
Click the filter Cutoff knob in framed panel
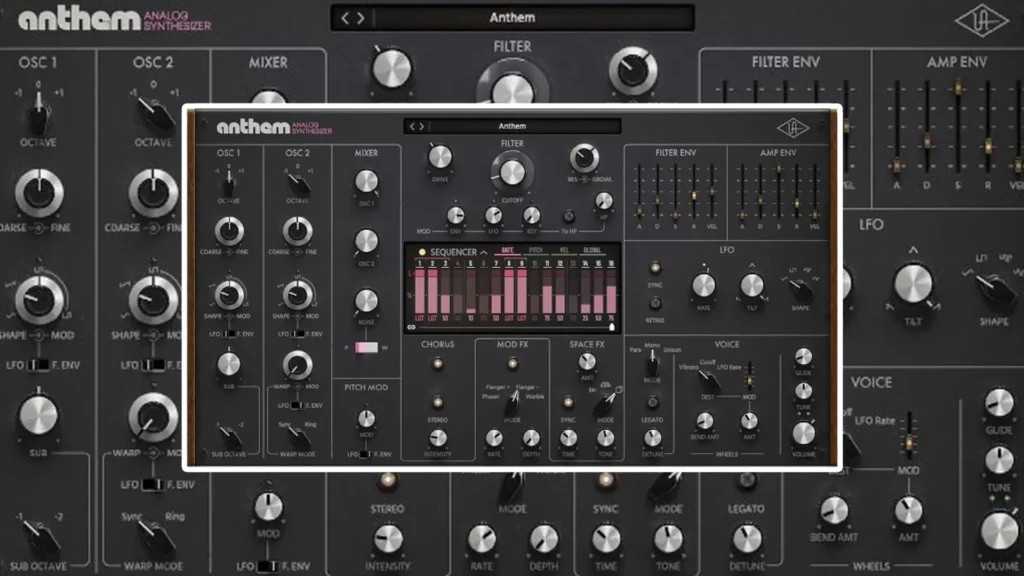(512, 172)
